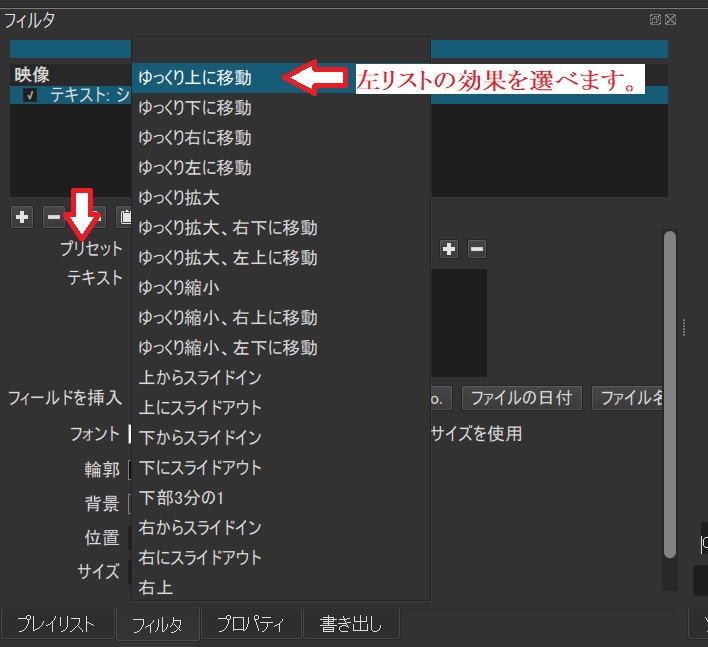Choose the ゆっくり拡大 preset
This screenshot has height=647, width=708.
(x=281, y=198)
